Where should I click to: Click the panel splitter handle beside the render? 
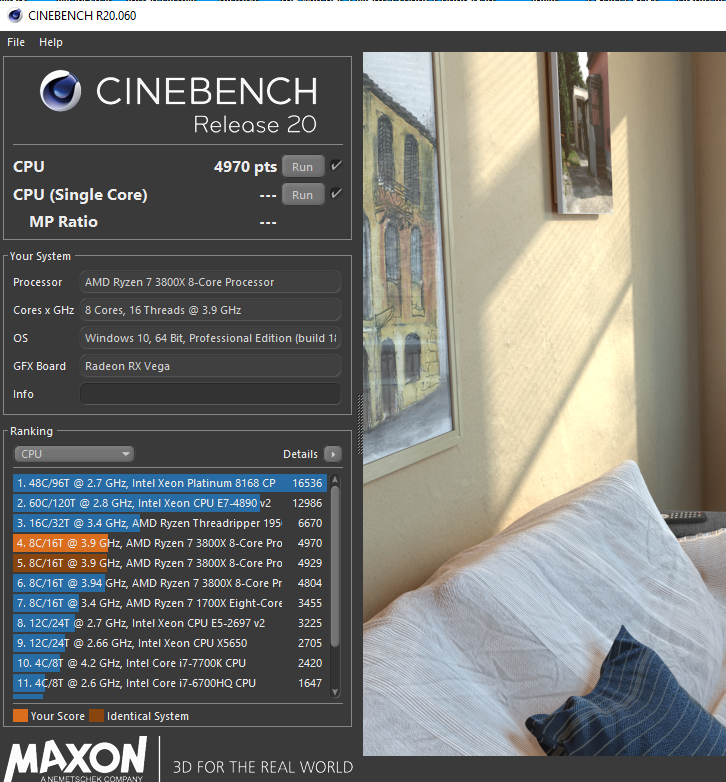click(x=360, y=424)
